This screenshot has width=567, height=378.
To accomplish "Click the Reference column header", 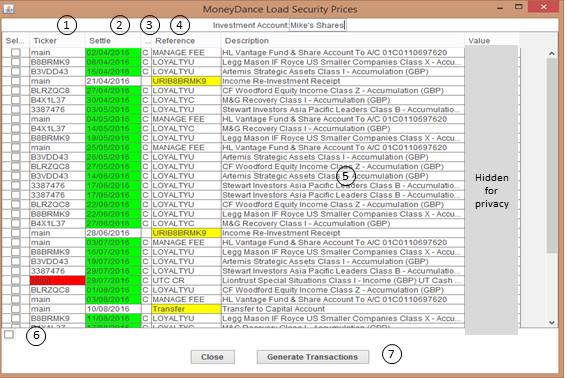I will 186,41.
